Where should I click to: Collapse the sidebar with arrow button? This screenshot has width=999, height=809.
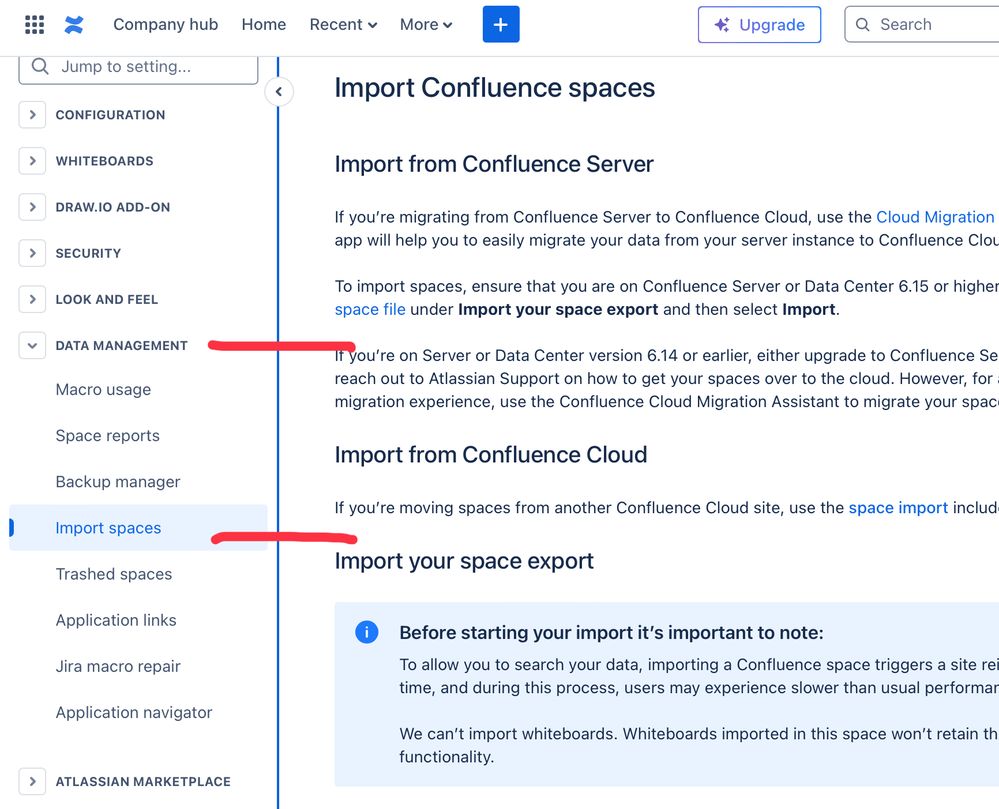click(x=278, y=92)
